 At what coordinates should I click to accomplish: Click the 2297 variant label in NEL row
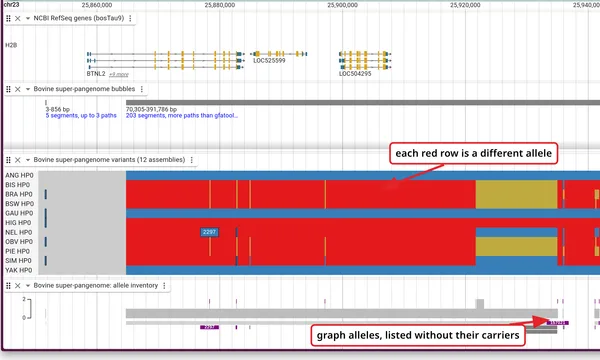209,232
